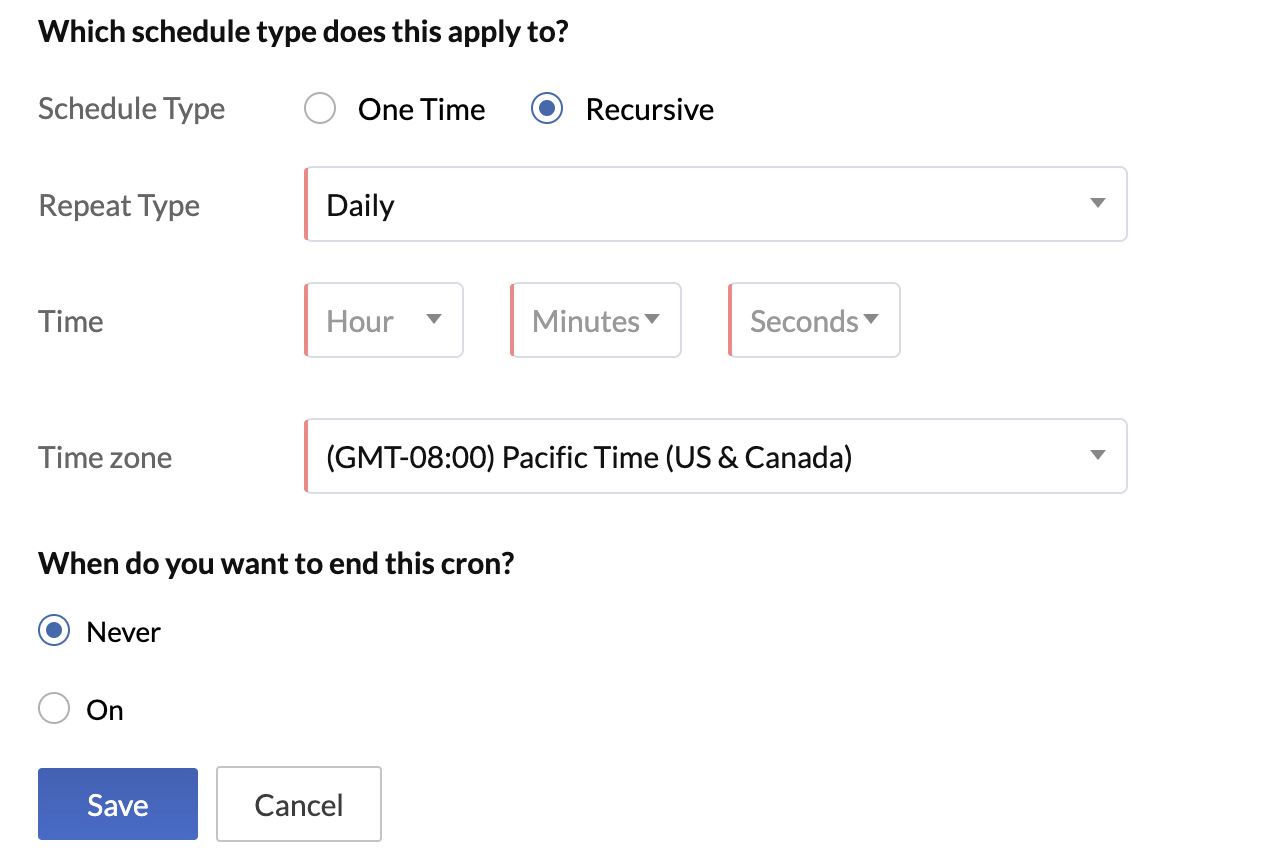Screen dimensions: 1278x858
Task: Cancel the schedule configuration
Action: click(298, 804)
